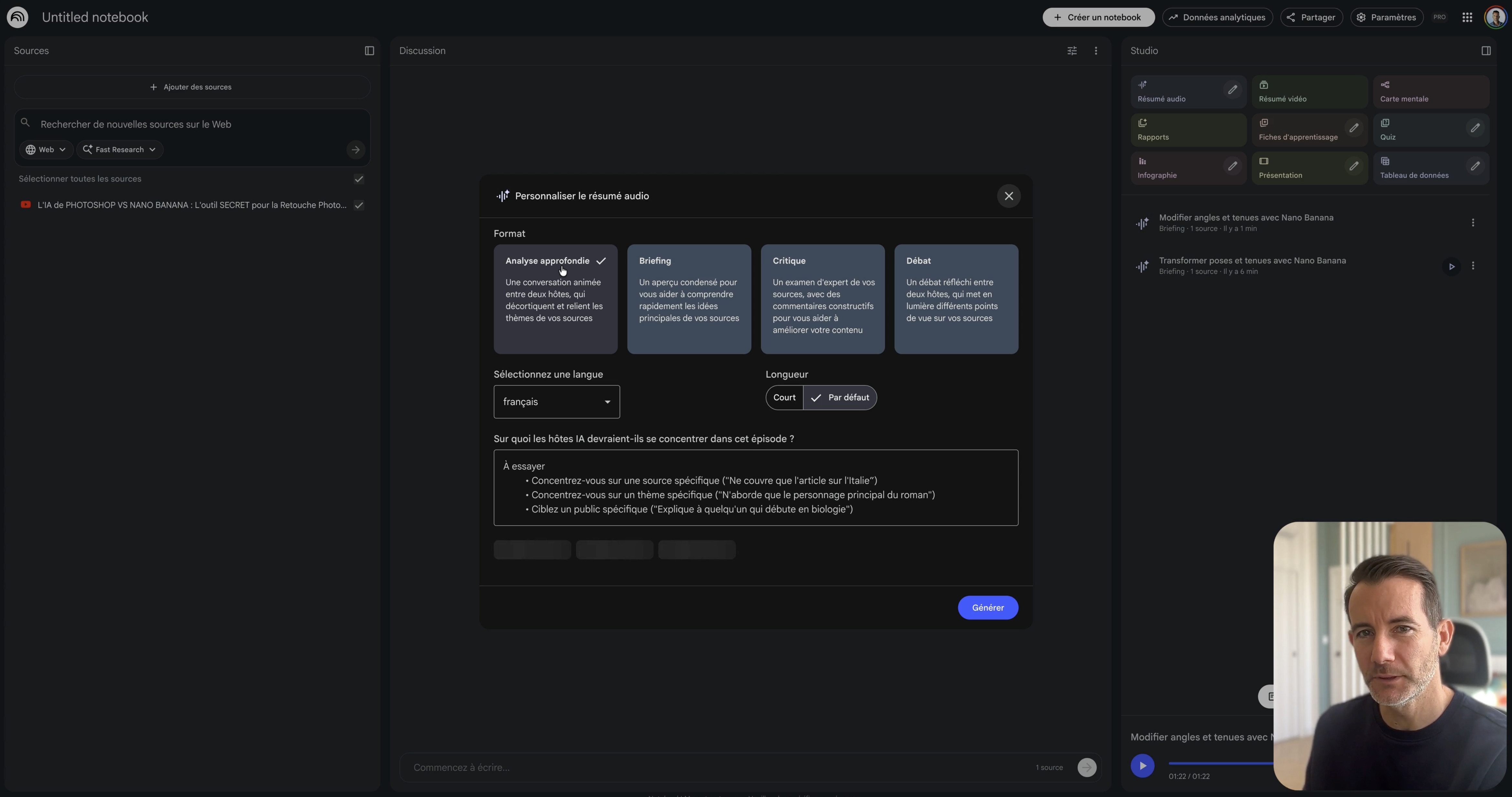
Task: Open more options for Modifier angles briefing
Action: 1472,223
